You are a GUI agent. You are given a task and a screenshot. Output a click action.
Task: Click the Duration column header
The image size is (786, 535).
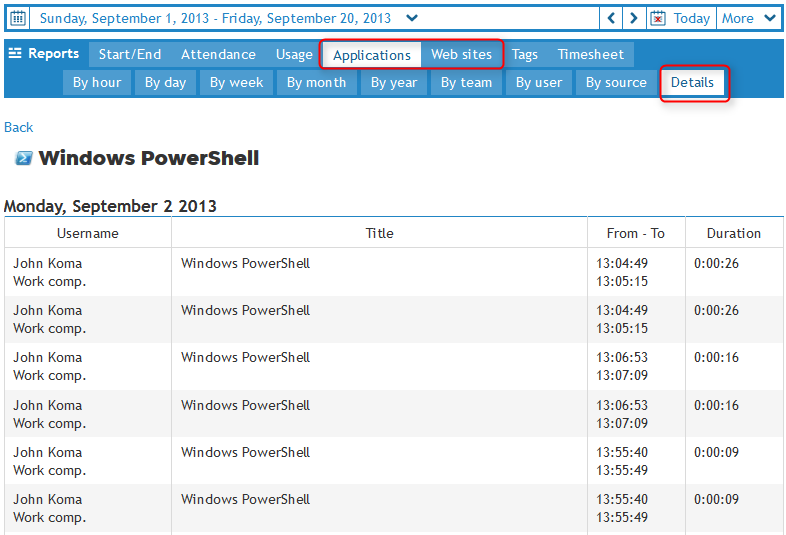click(734, 233)
